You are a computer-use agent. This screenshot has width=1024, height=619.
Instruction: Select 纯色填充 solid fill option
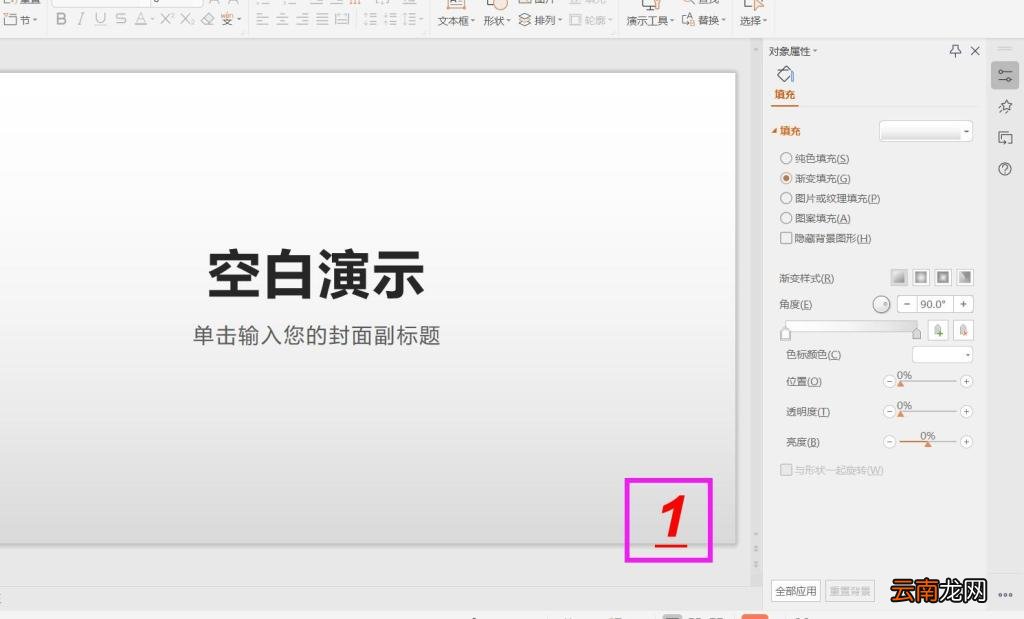(x=786, y=158)
